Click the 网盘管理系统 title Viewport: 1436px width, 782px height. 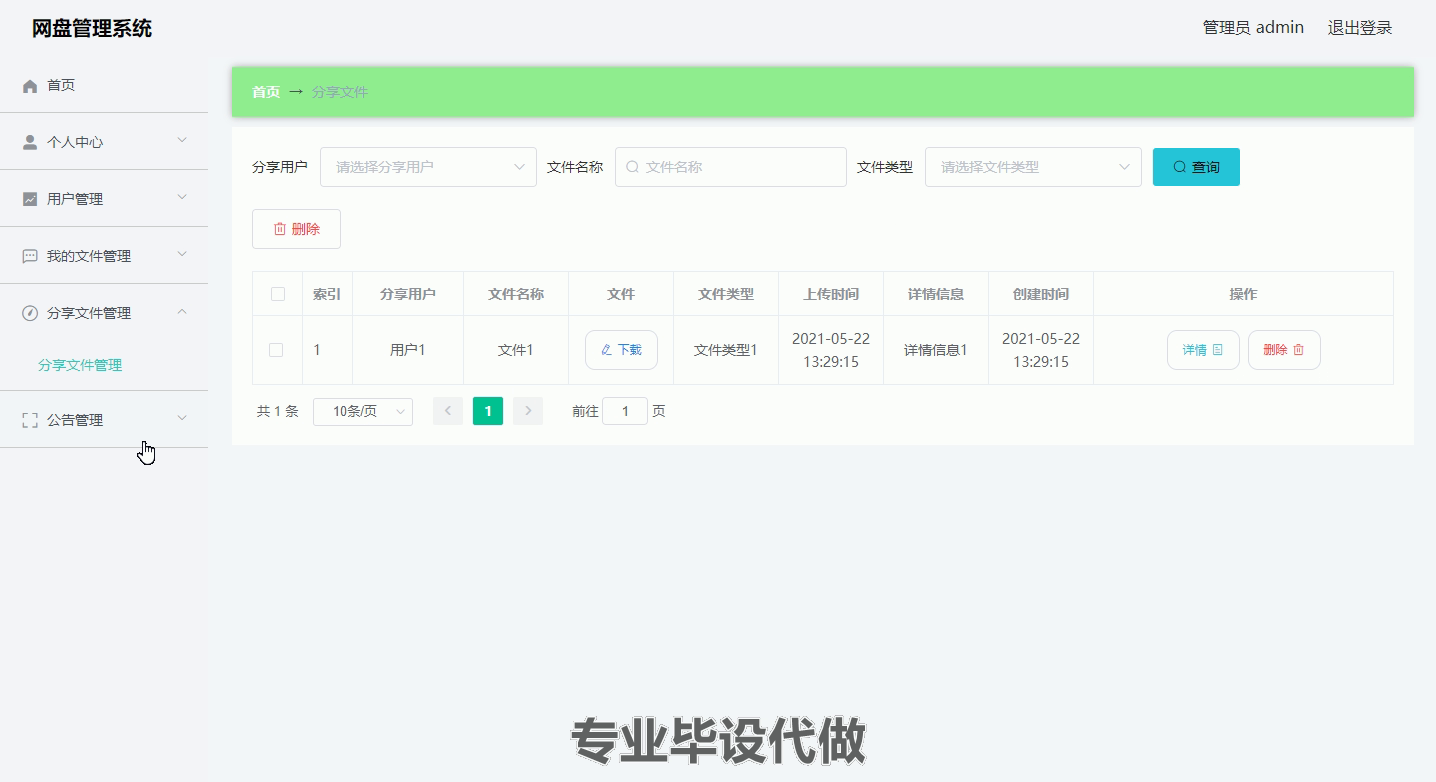coord(92,28)
